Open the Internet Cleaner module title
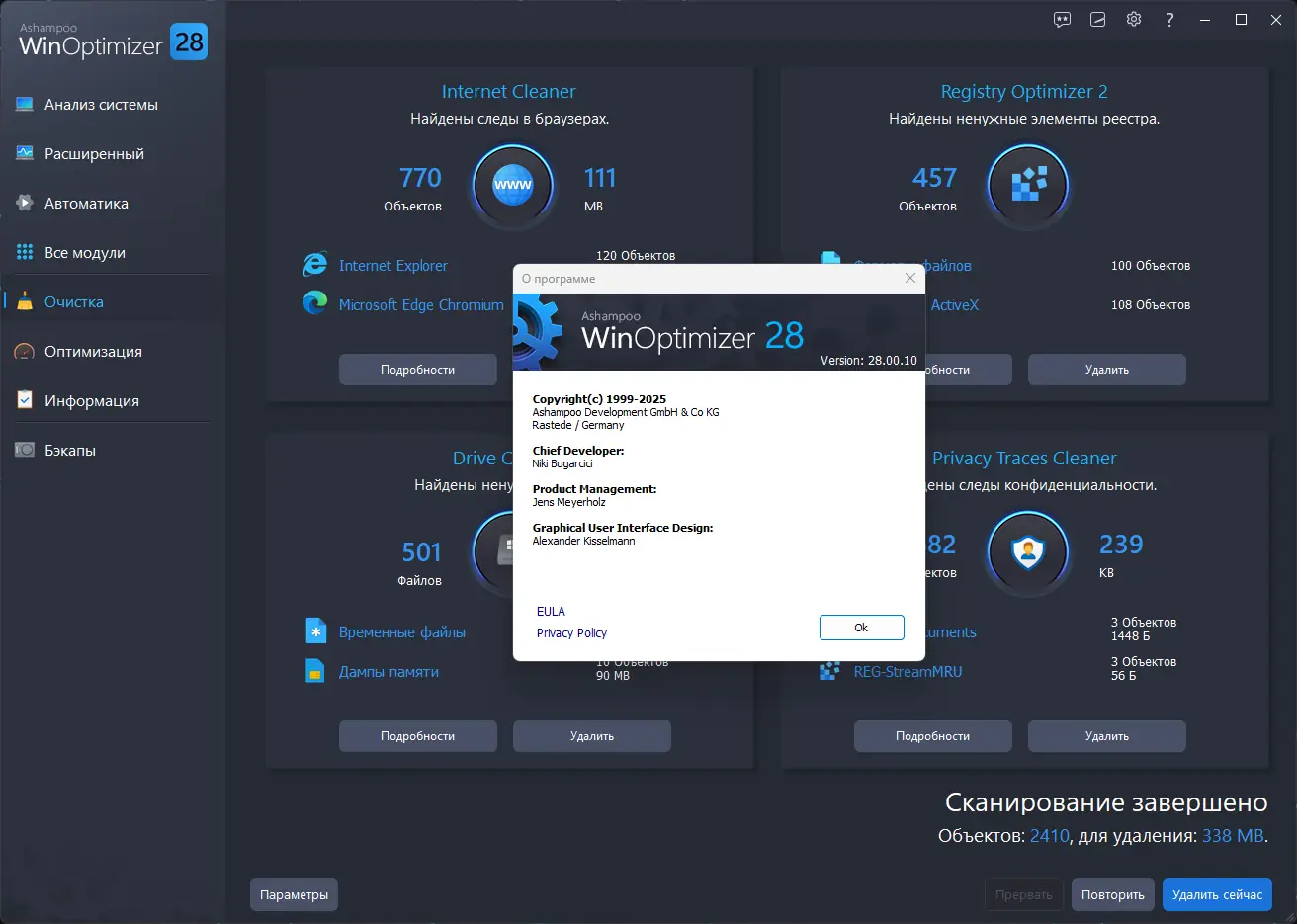 (508, 92)
